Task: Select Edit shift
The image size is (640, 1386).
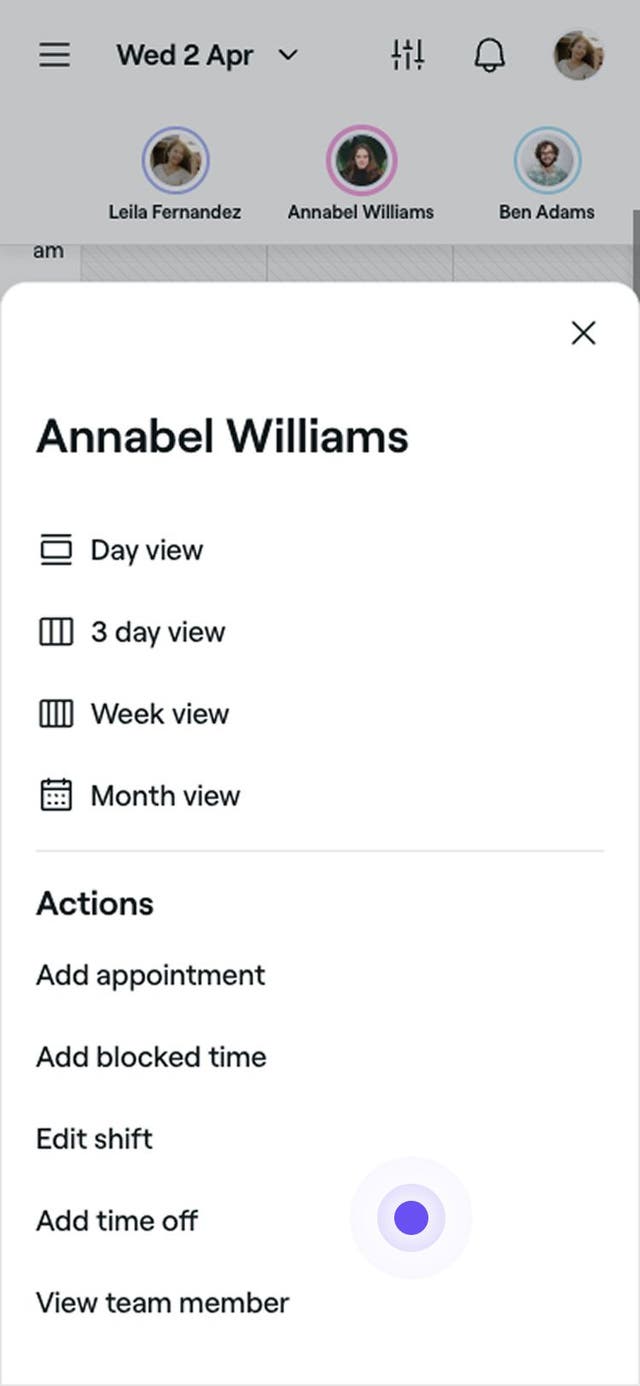Action: [95, 1139]
